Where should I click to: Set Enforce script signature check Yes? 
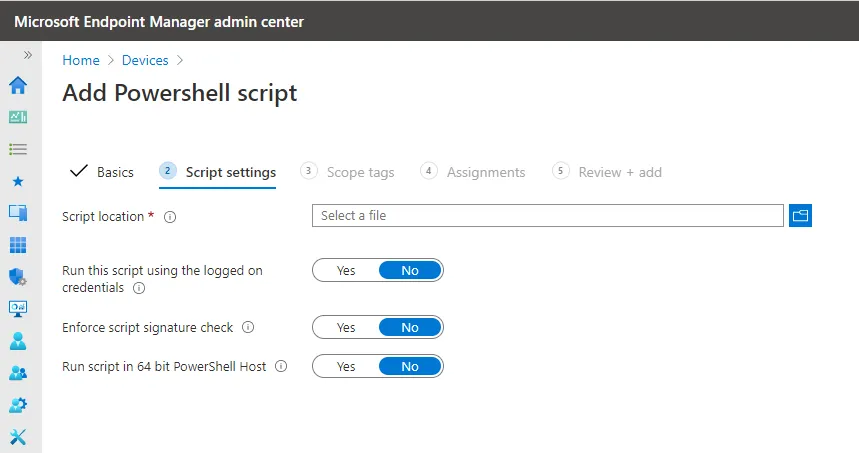pos(346,328)
